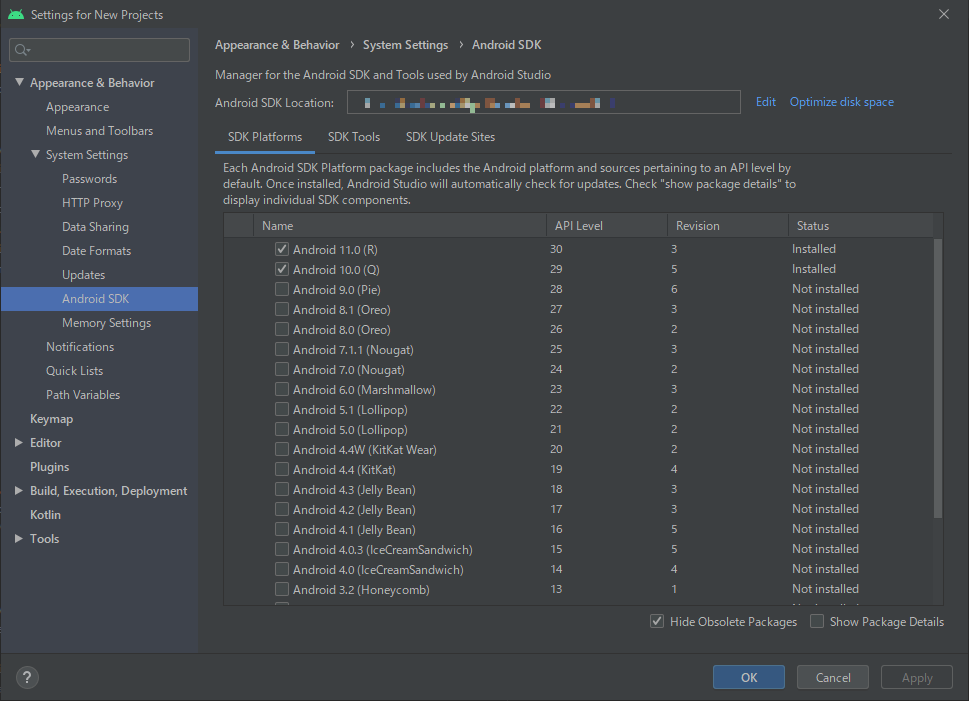Open Appearance settings page
969x701 pixels.
click(x=77, y=107)
